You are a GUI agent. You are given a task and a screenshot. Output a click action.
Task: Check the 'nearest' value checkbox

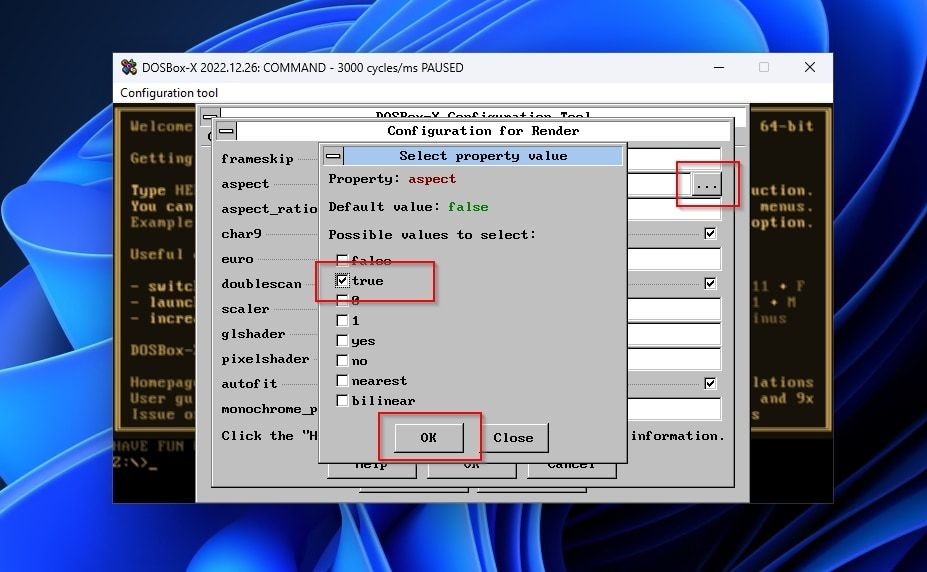[342, 381]
